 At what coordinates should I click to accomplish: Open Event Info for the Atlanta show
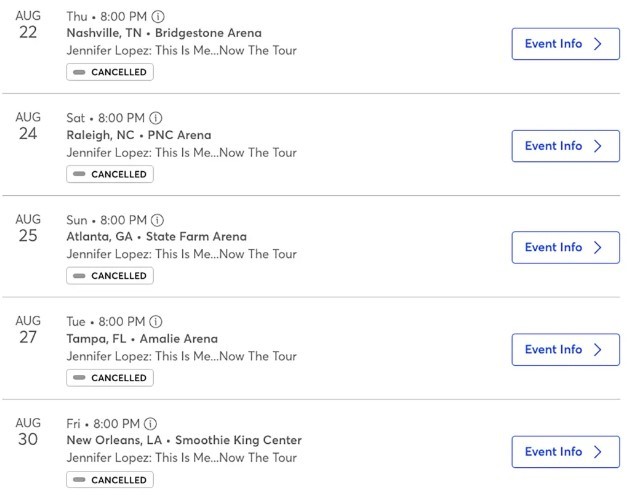click(565, 248)
